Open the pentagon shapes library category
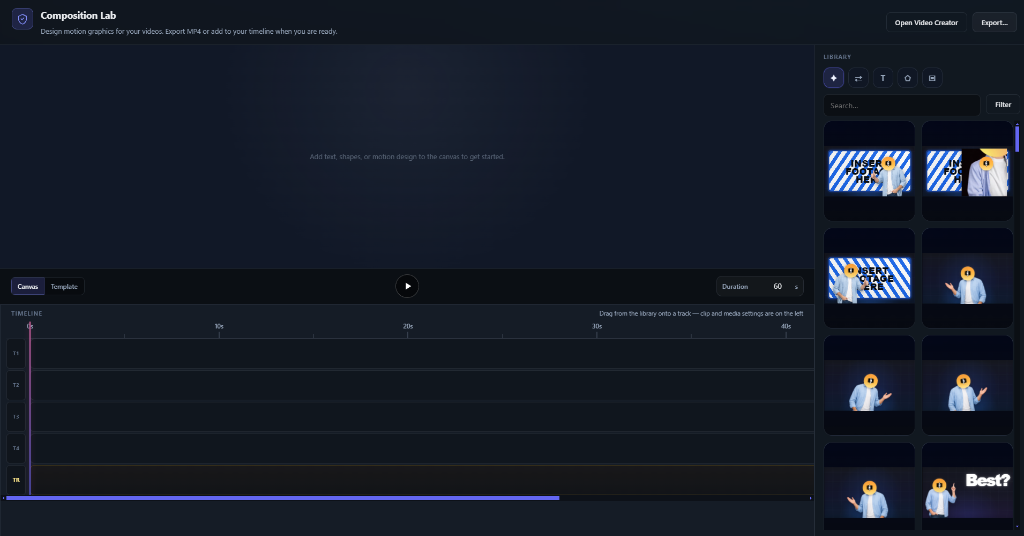Screen dimensions: 1024x536 click(907, 78)
